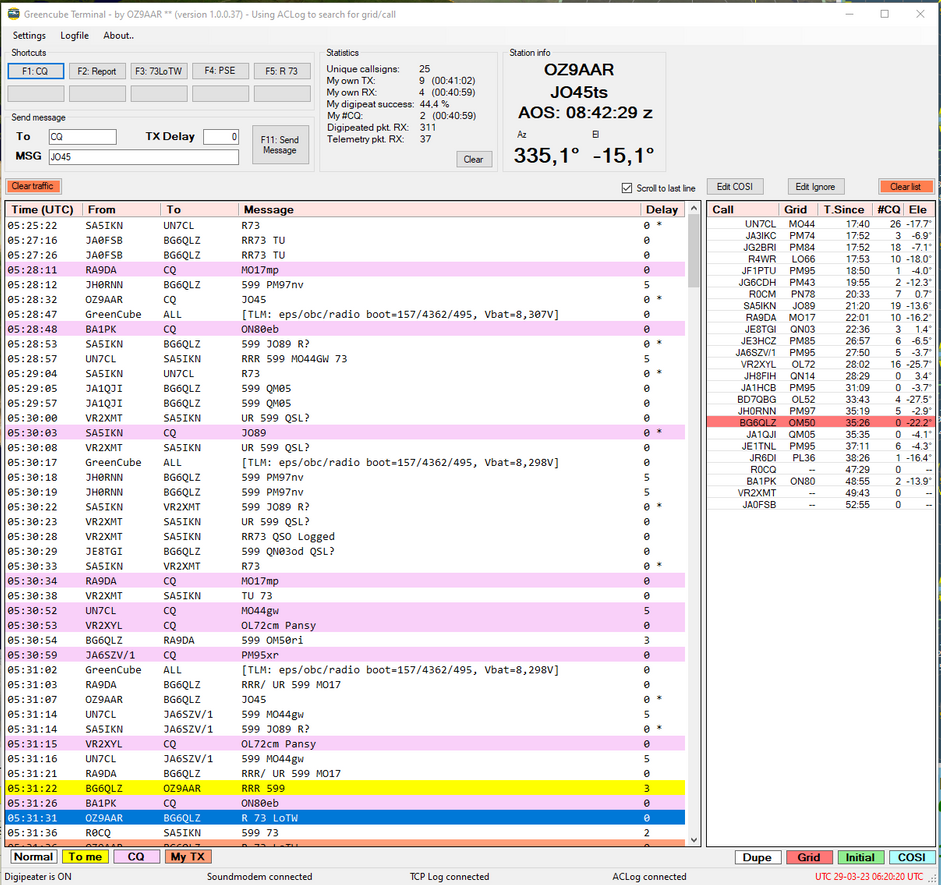The image size is (941, 885).
Task: Click the From column header
Action: tap(121, 209)
